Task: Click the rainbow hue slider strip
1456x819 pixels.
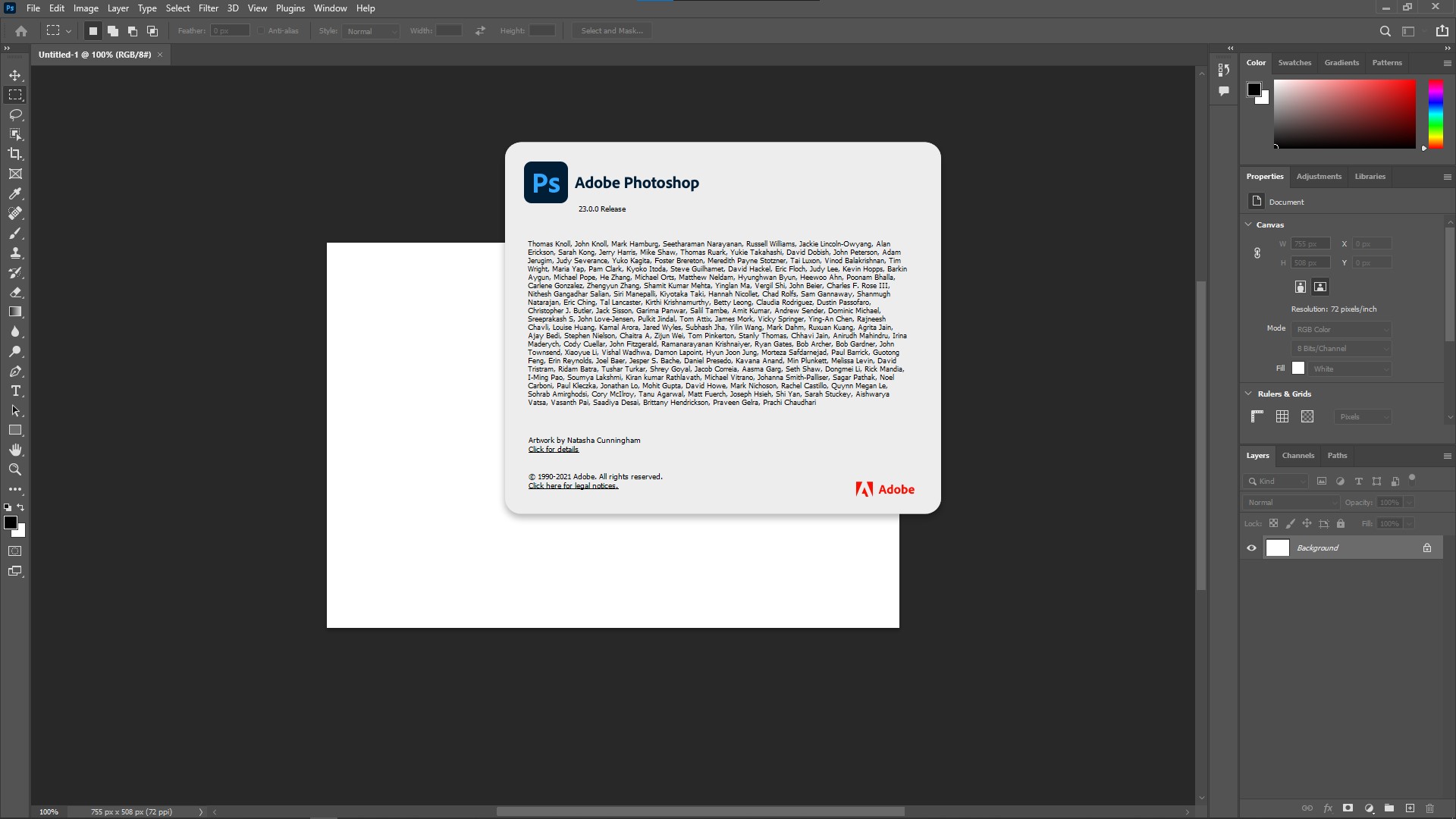Action: click(x=1436, y=114)
